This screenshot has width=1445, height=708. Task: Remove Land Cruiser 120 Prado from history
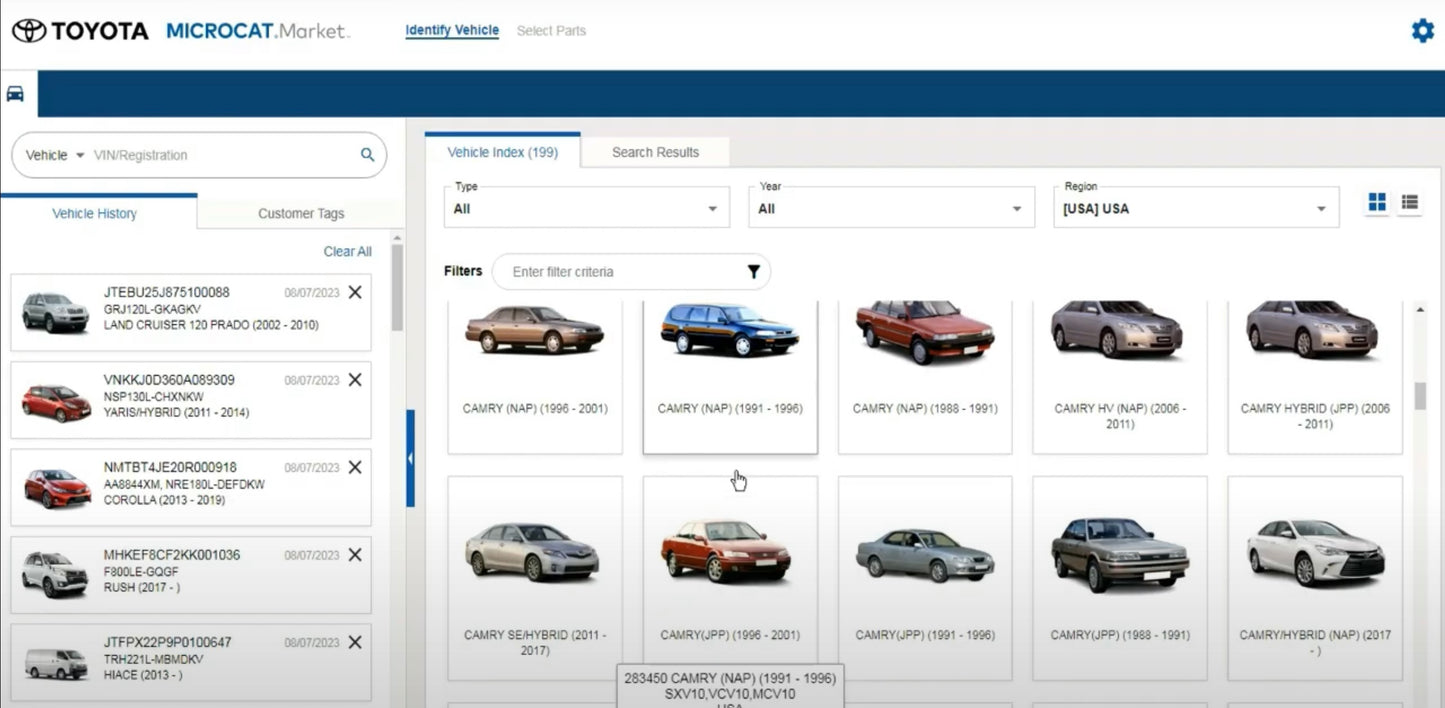pos(355,292)
